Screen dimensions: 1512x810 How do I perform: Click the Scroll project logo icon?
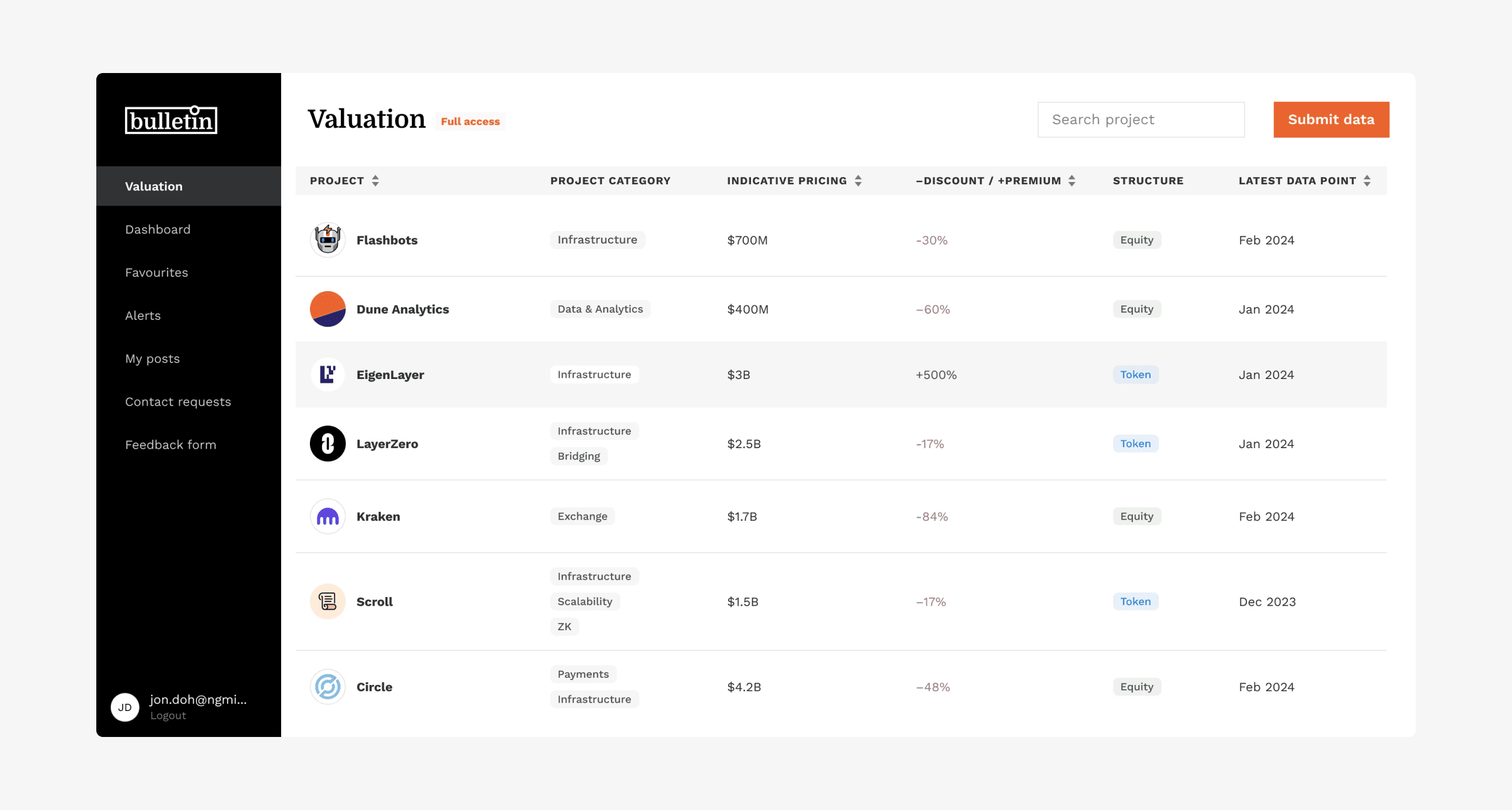(x=328, y=601)
